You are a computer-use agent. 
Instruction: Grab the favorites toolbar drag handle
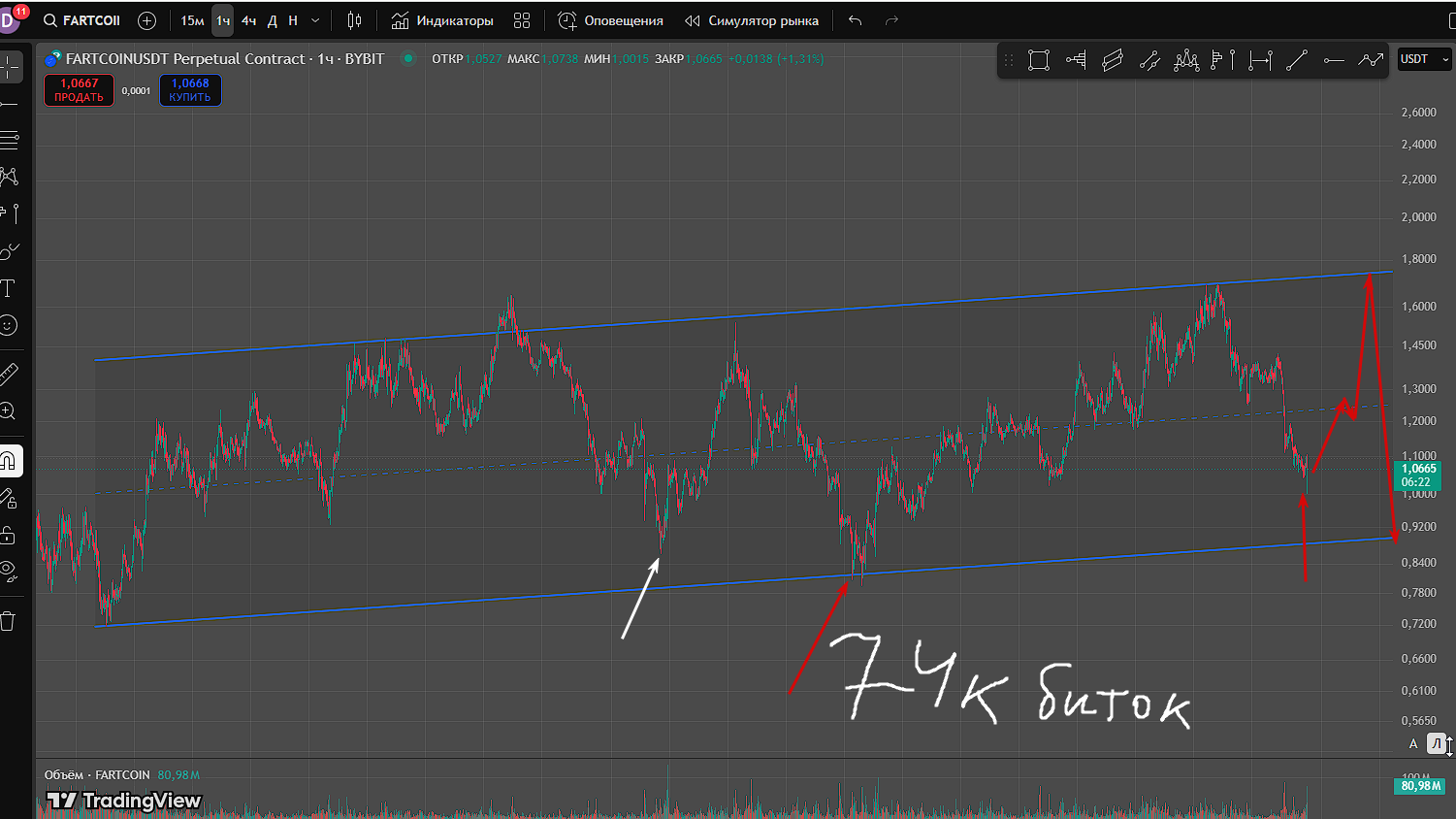(x=1009, y=60)
